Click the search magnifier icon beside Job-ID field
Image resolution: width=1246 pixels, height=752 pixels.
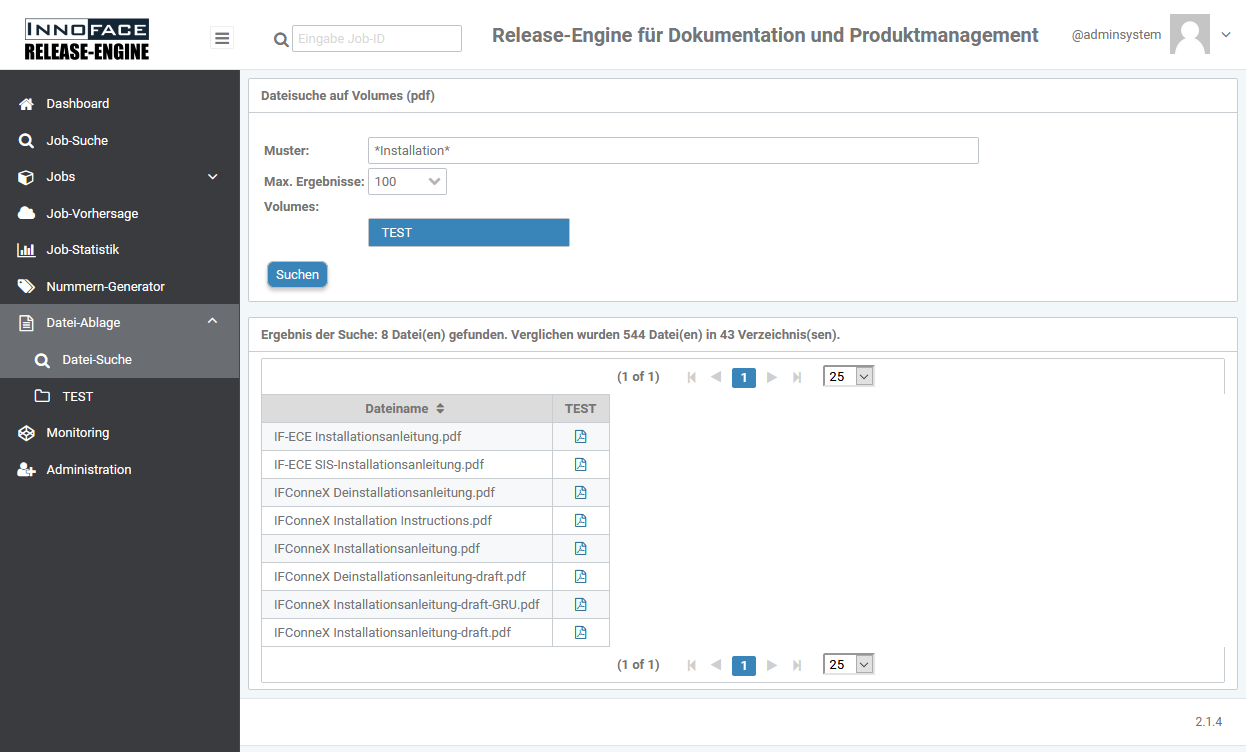click(x=281, y=40)
